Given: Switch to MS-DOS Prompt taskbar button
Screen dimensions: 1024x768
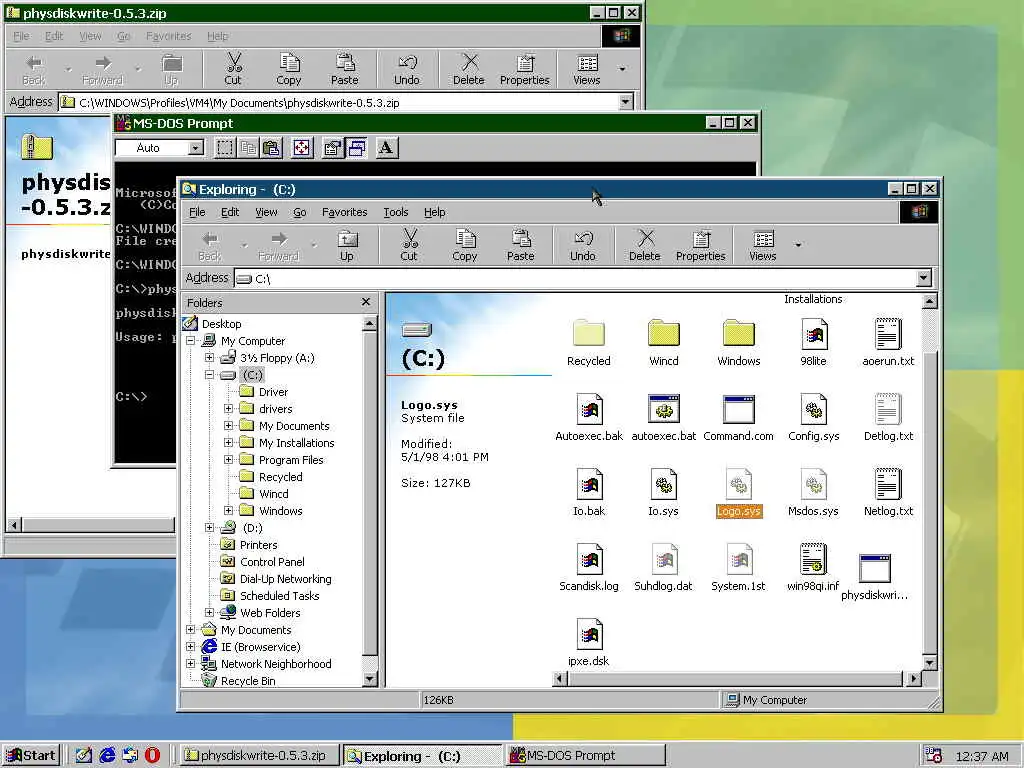Looking at the screenshot, I should [x=586, y=755].
